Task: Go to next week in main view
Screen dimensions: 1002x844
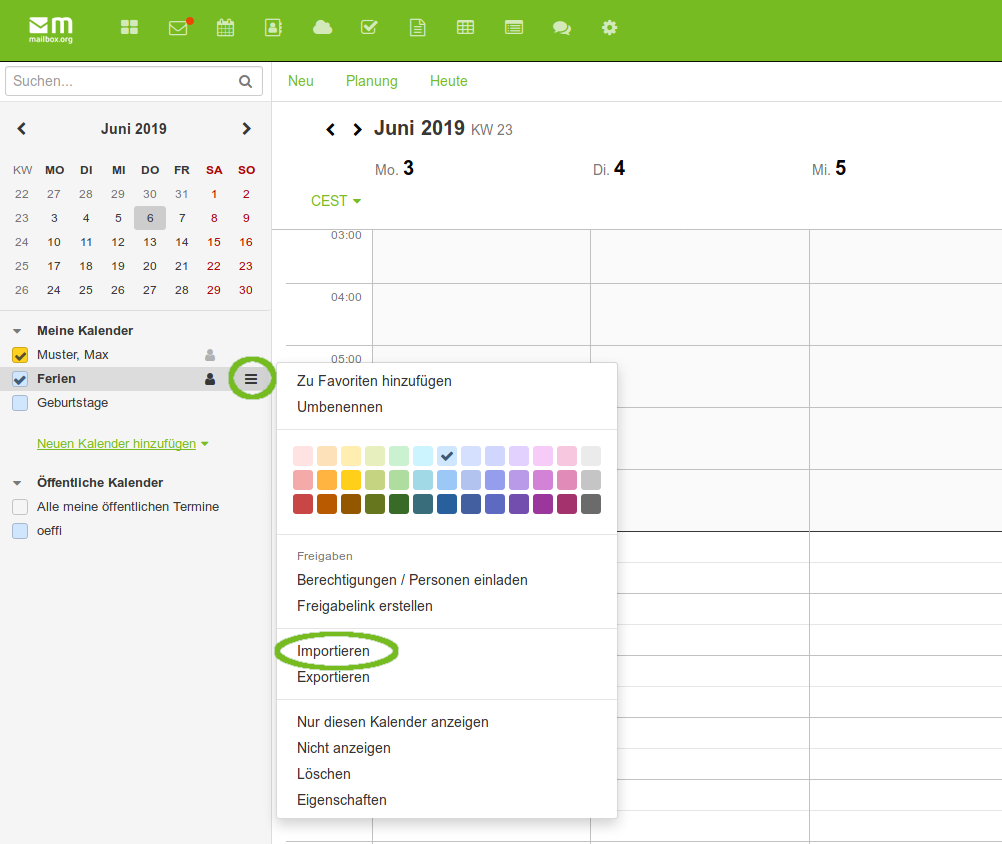Action: [357, 130]
